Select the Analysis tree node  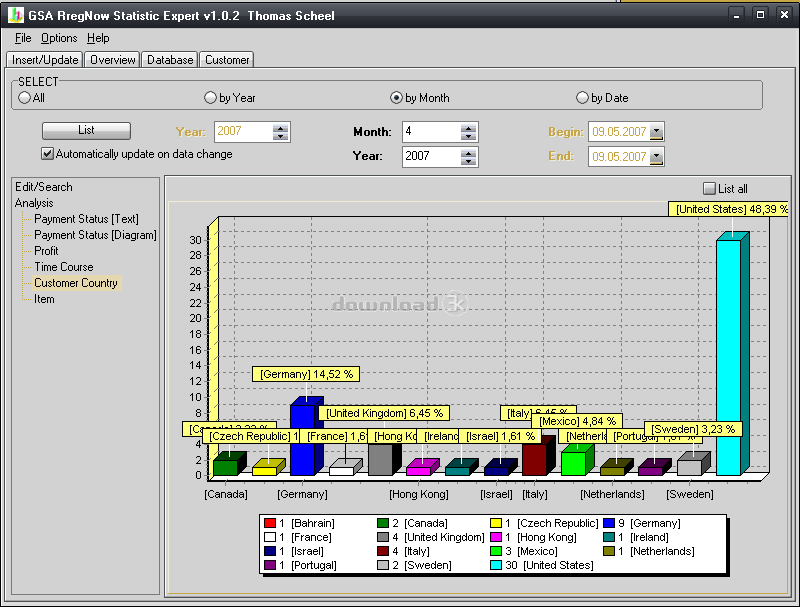pyautogui.click(x=34, y=203)
